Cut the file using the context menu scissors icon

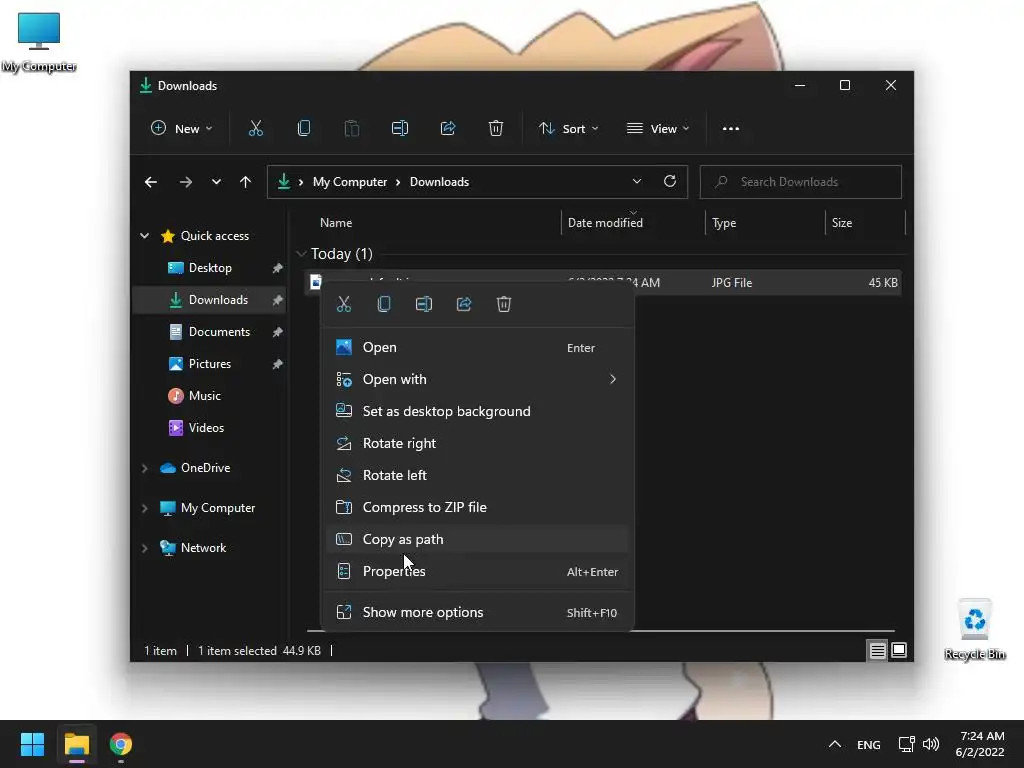(344, 304)
